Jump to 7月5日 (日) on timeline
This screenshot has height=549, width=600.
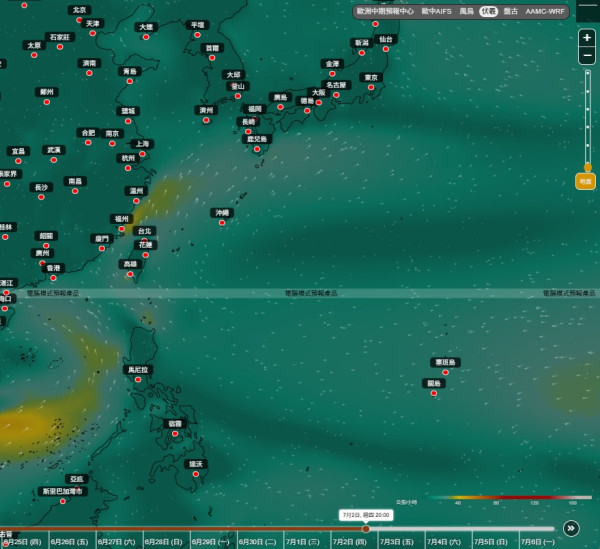tap(491, 542)
